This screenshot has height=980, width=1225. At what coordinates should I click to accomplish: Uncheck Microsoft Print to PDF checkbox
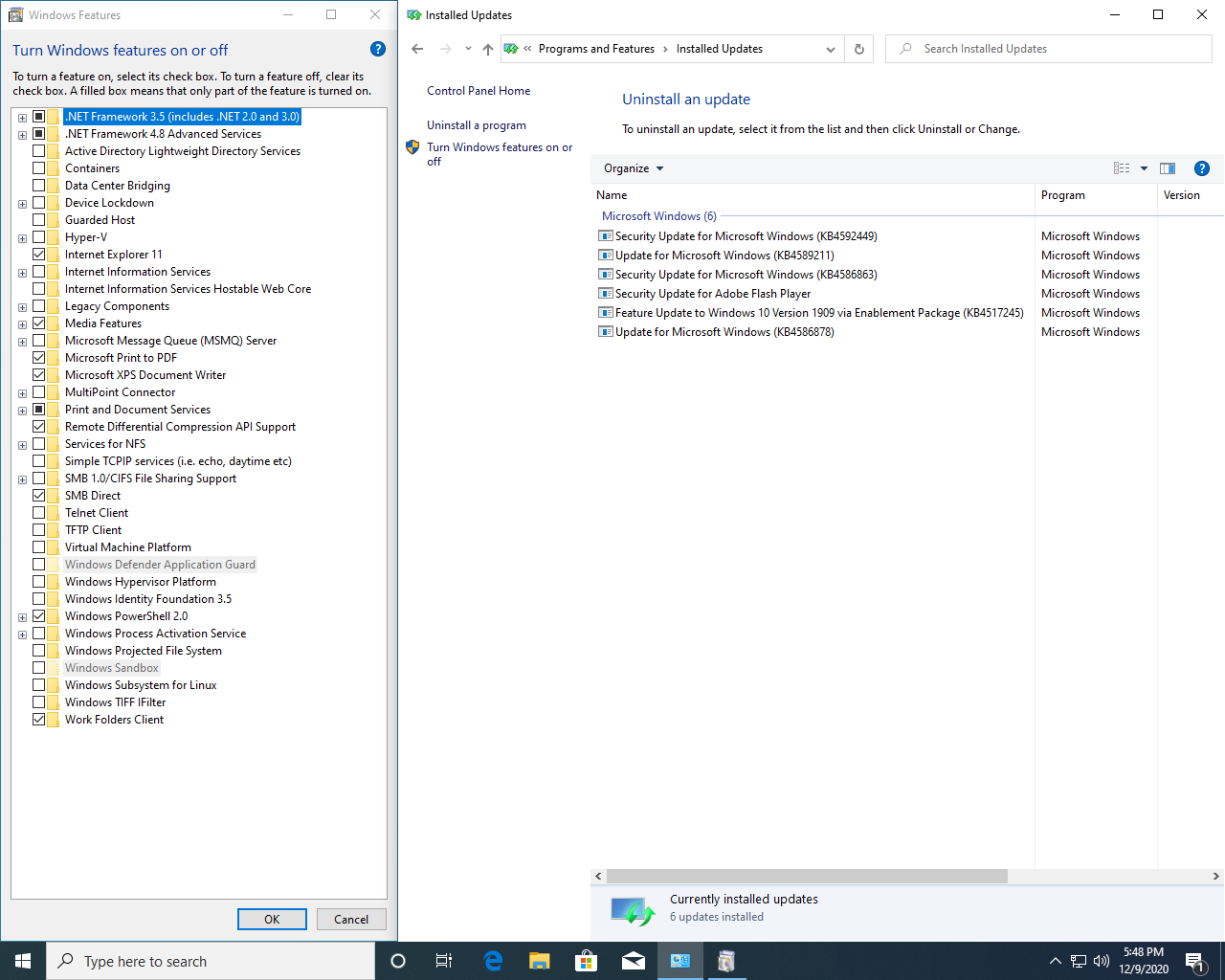click(38, 358)
